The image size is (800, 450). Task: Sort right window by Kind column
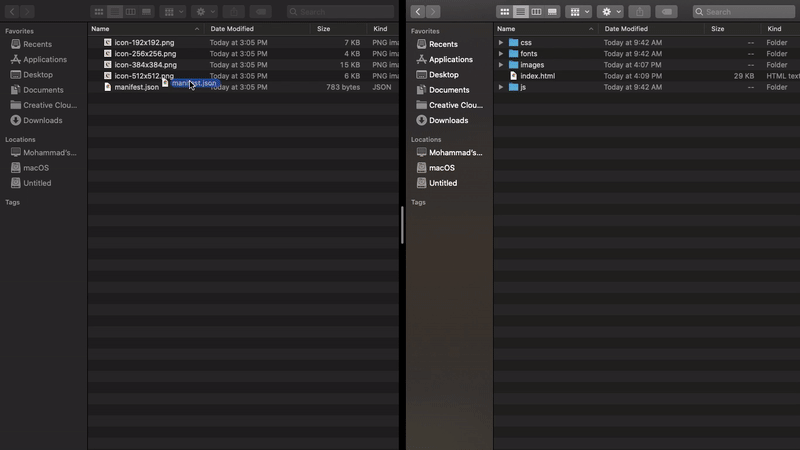point(780,29)
